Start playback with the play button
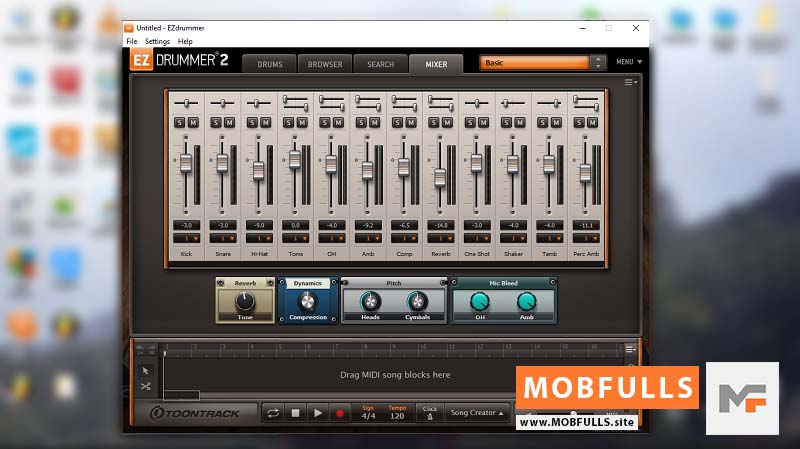Viewport: 800px width, 449px height. point(317,413)
